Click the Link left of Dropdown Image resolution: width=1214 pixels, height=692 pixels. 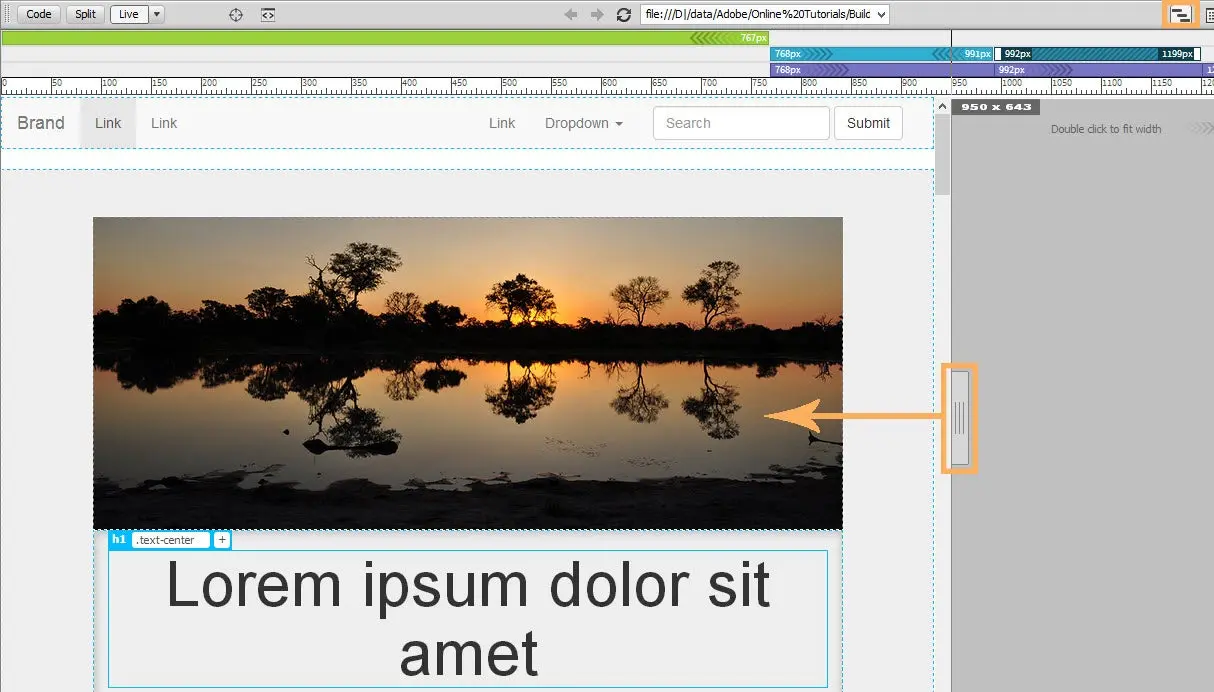(502, 123)
